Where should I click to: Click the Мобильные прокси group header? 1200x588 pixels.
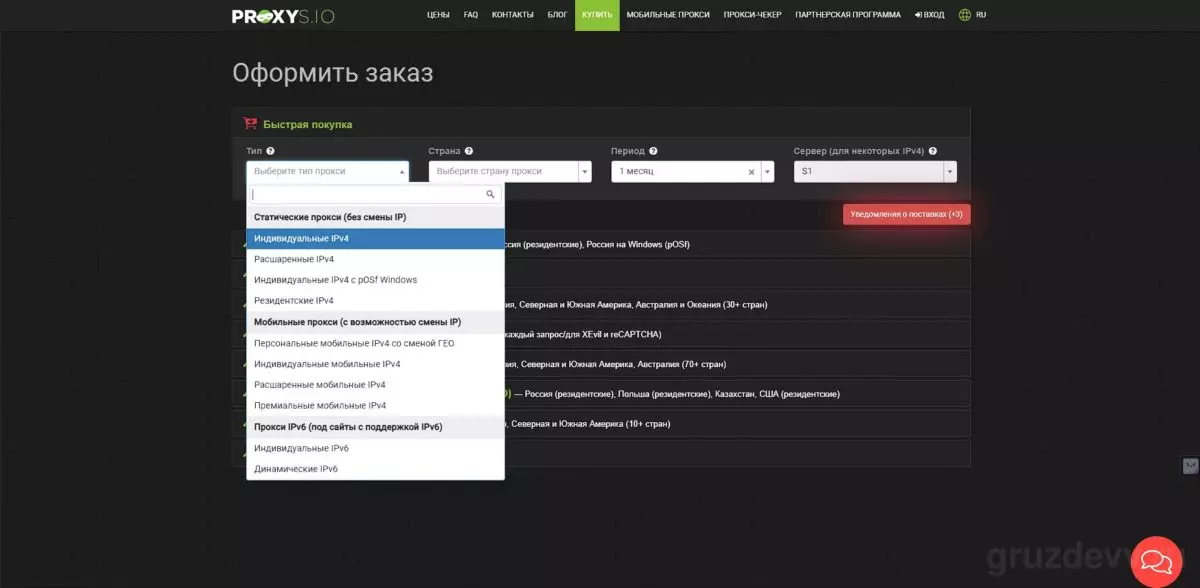coord(375,322)
